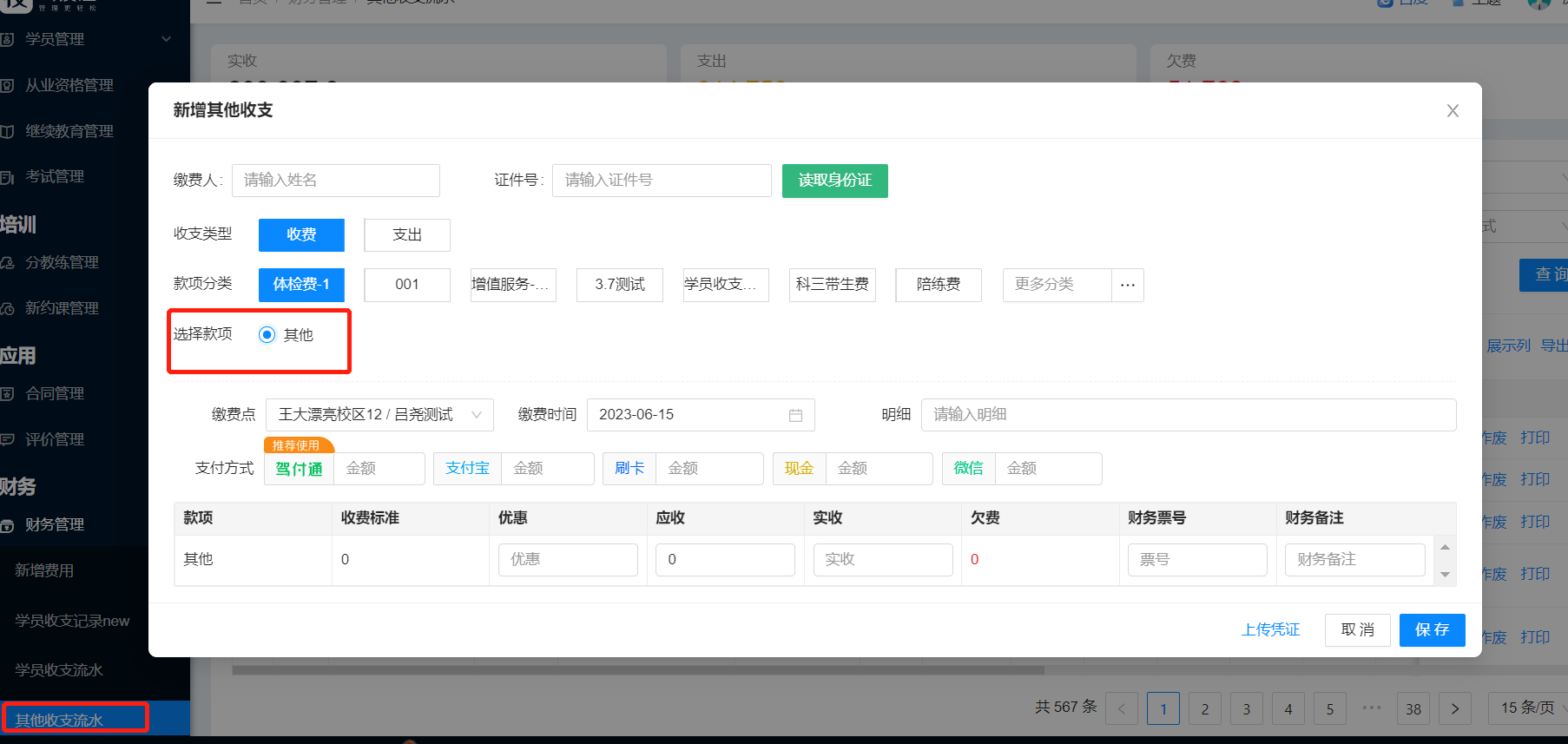The width and height of the screenshot is (1568, 744).
Task: Click the 实收 table input
Action: [x=883, y=560]
